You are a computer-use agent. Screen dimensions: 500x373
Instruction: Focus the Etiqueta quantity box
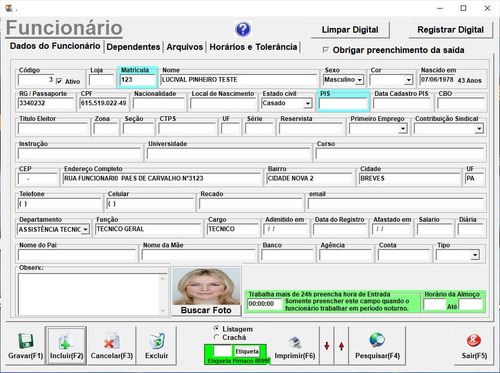[x=222, y=351]
